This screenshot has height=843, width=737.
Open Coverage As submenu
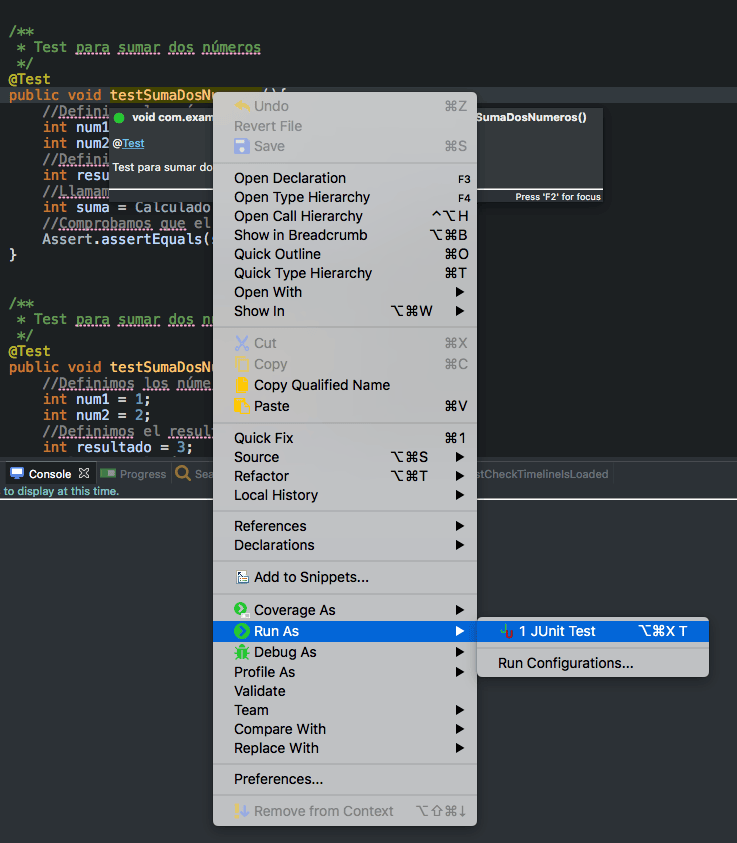click(x=345, y=610)
